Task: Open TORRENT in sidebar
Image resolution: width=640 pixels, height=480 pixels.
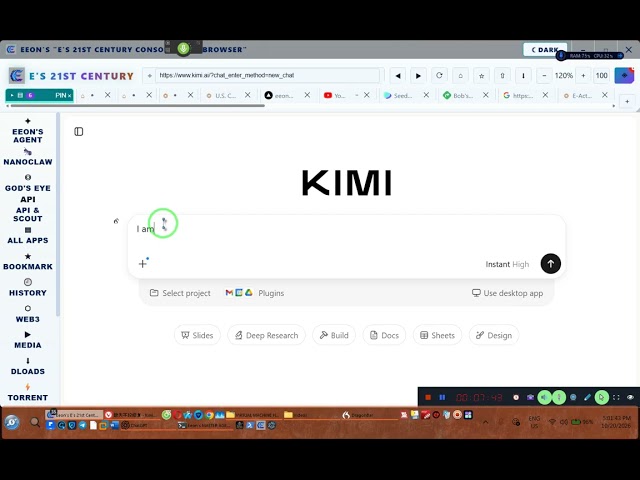Action: click(x=28, y=393)
